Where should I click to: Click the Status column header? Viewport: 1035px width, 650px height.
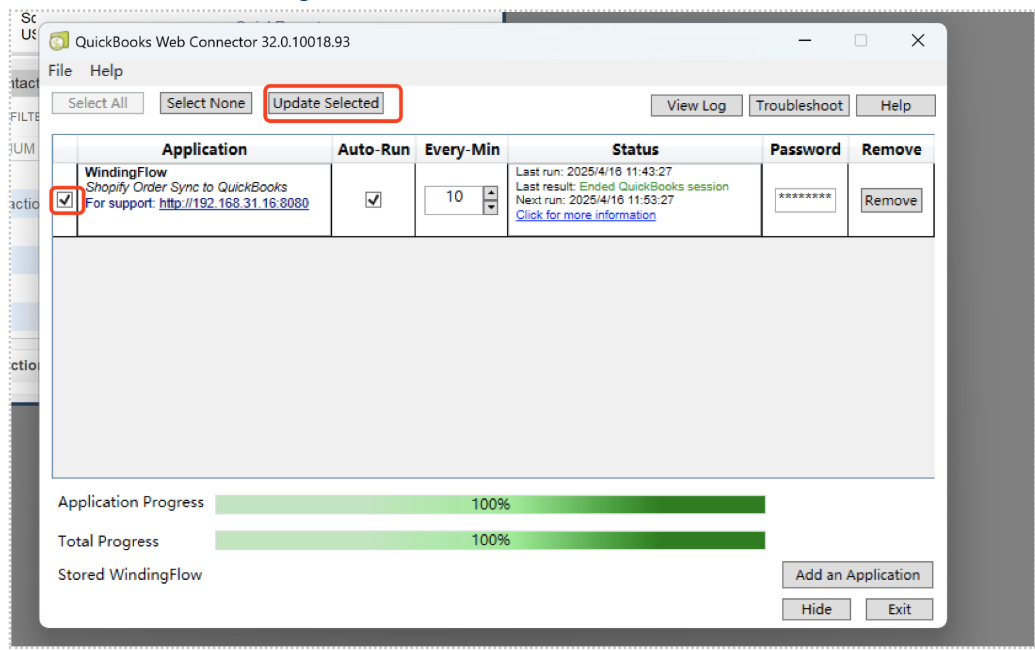(x=635, y=150)
